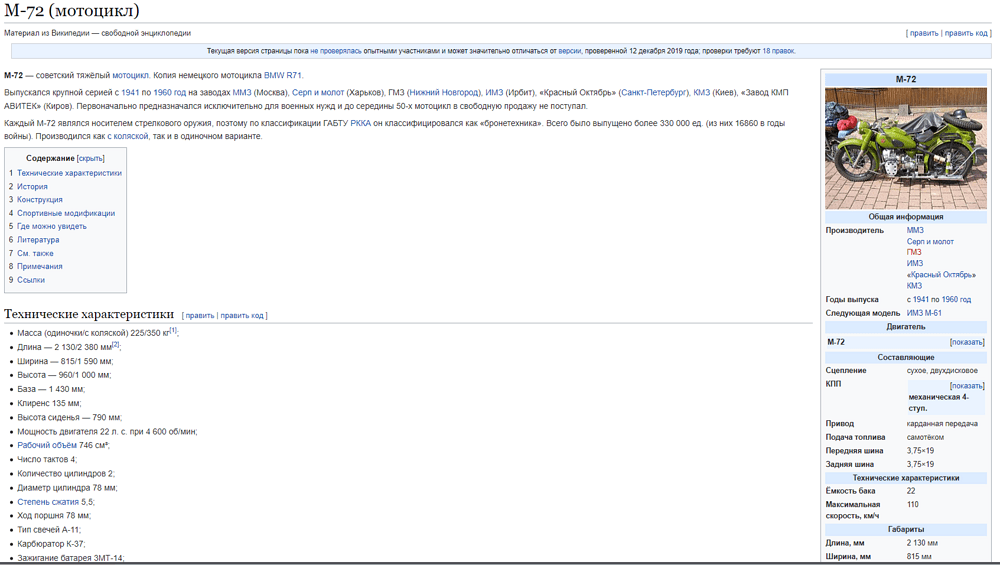Open 'править' beside Технические характеристики heading
This screenshot has width=1000, height=565.
(200, 316)
